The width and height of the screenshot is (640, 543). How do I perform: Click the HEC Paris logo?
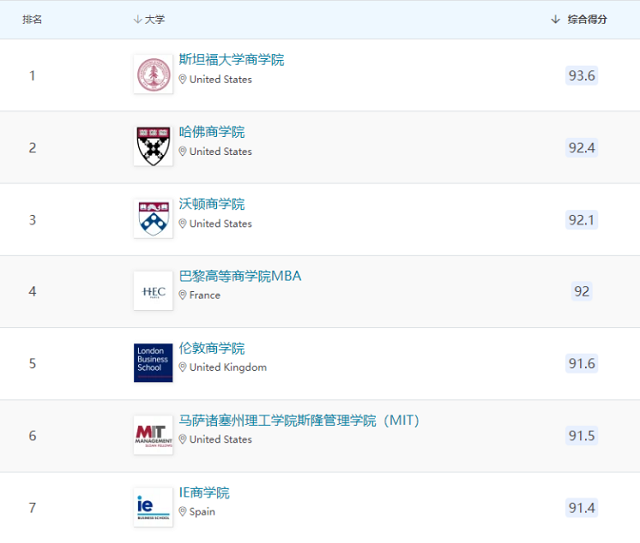tap(153, 291)
